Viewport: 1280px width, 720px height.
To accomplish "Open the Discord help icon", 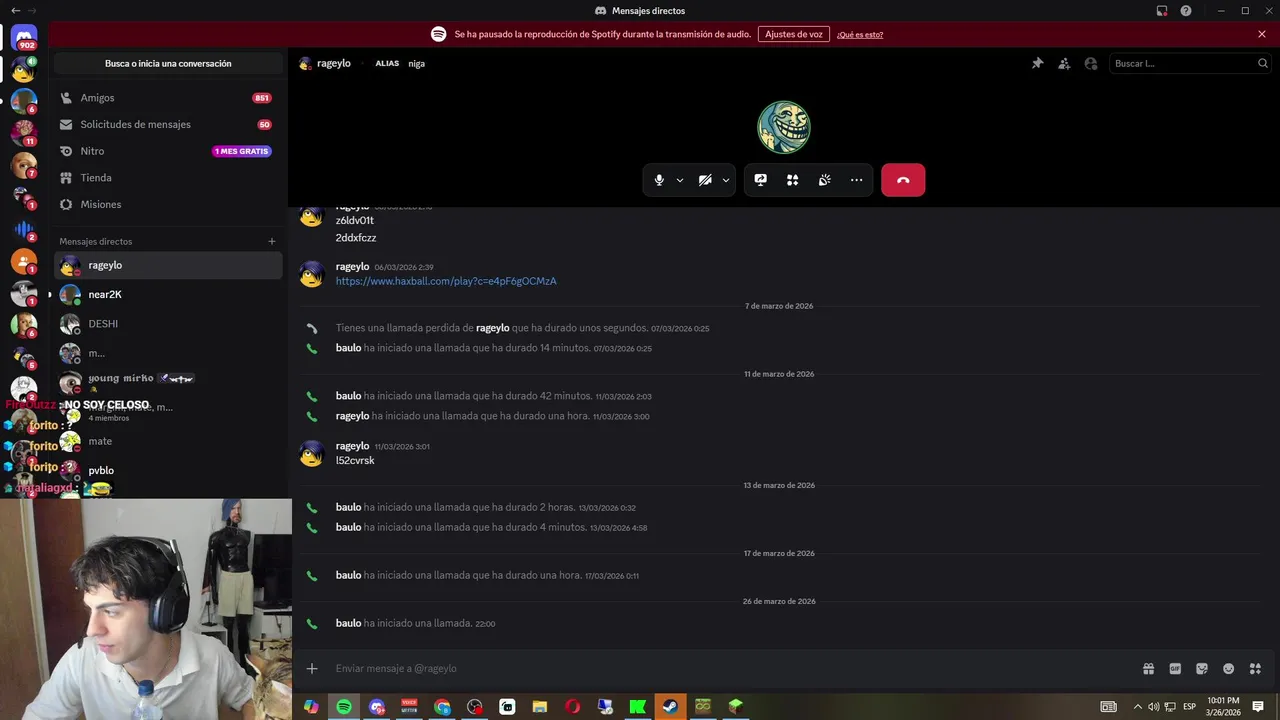I will 1186,10.
